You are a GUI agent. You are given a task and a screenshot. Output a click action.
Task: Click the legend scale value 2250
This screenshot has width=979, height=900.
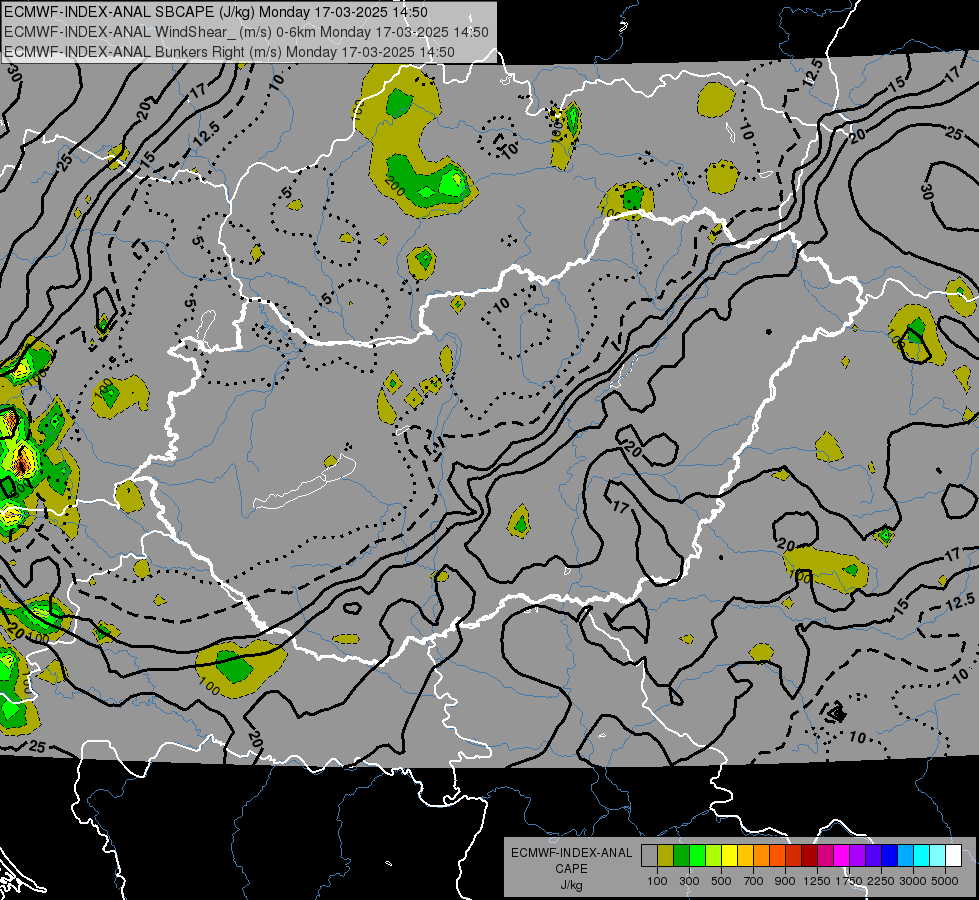881,881
